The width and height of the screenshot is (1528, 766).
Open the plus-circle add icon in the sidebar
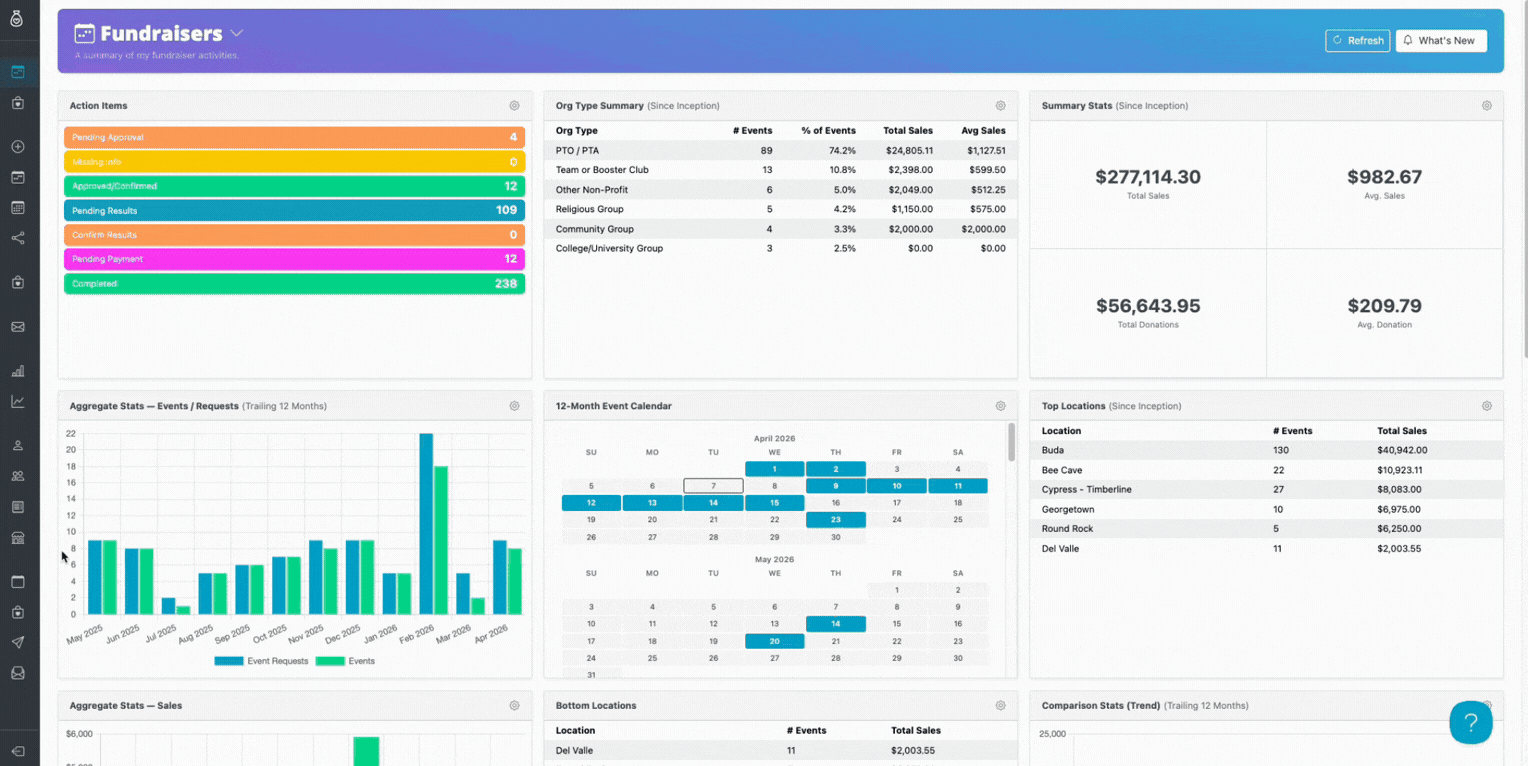(x=18, y=147)
